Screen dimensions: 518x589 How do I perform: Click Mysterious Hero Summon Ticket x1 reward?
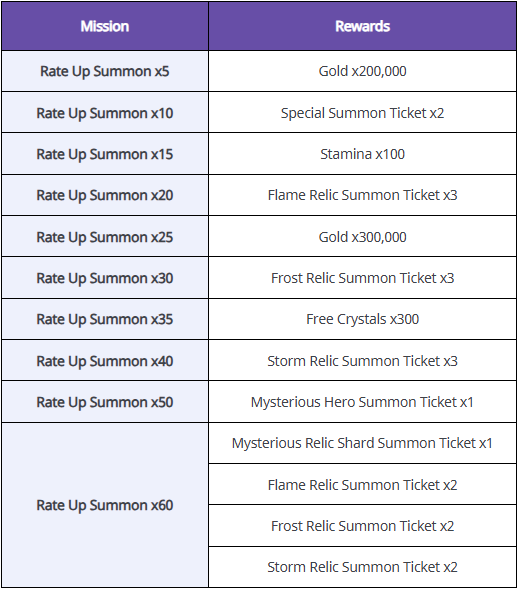coord(362,402)
